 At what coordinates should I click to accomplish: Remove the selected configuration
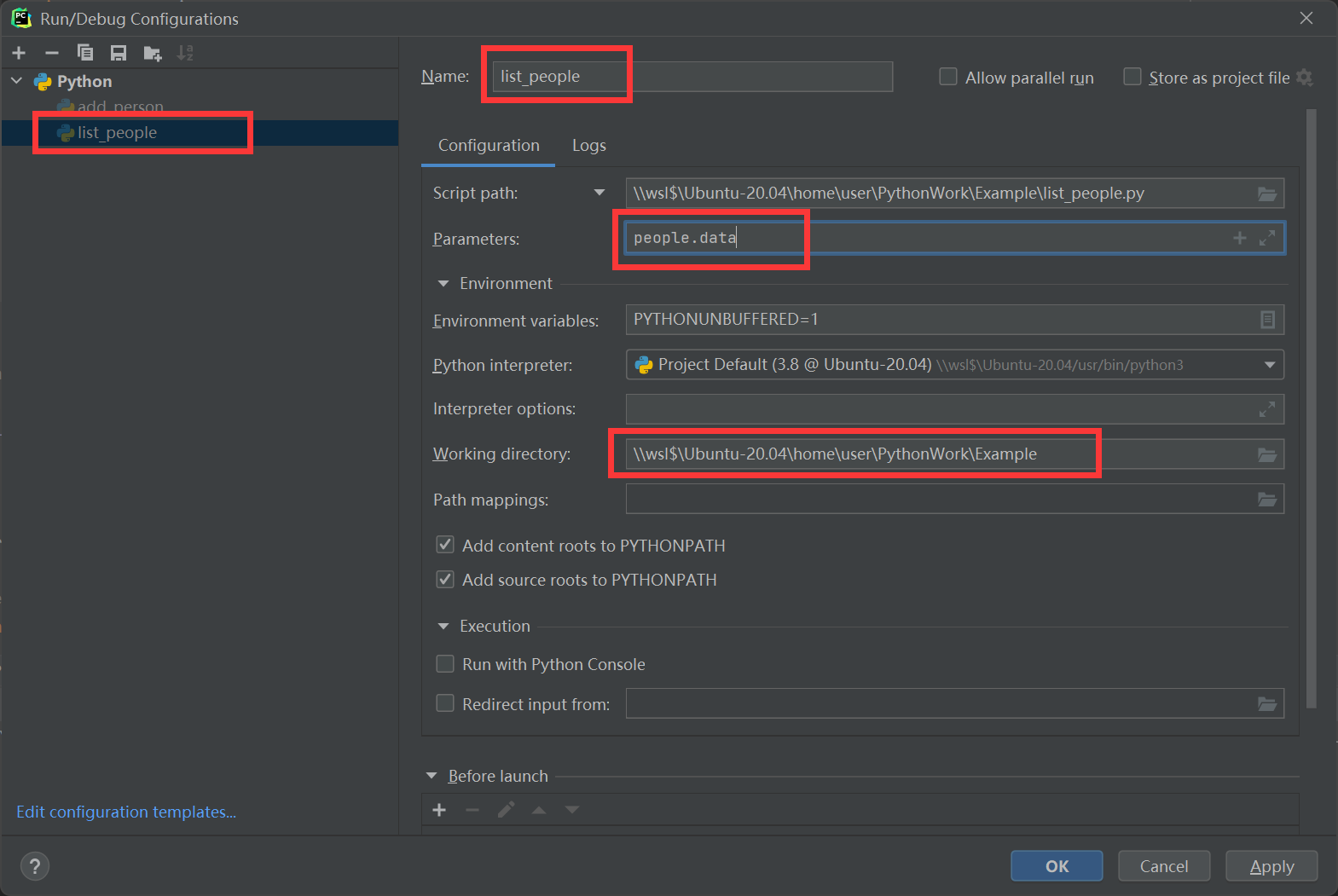52,53
